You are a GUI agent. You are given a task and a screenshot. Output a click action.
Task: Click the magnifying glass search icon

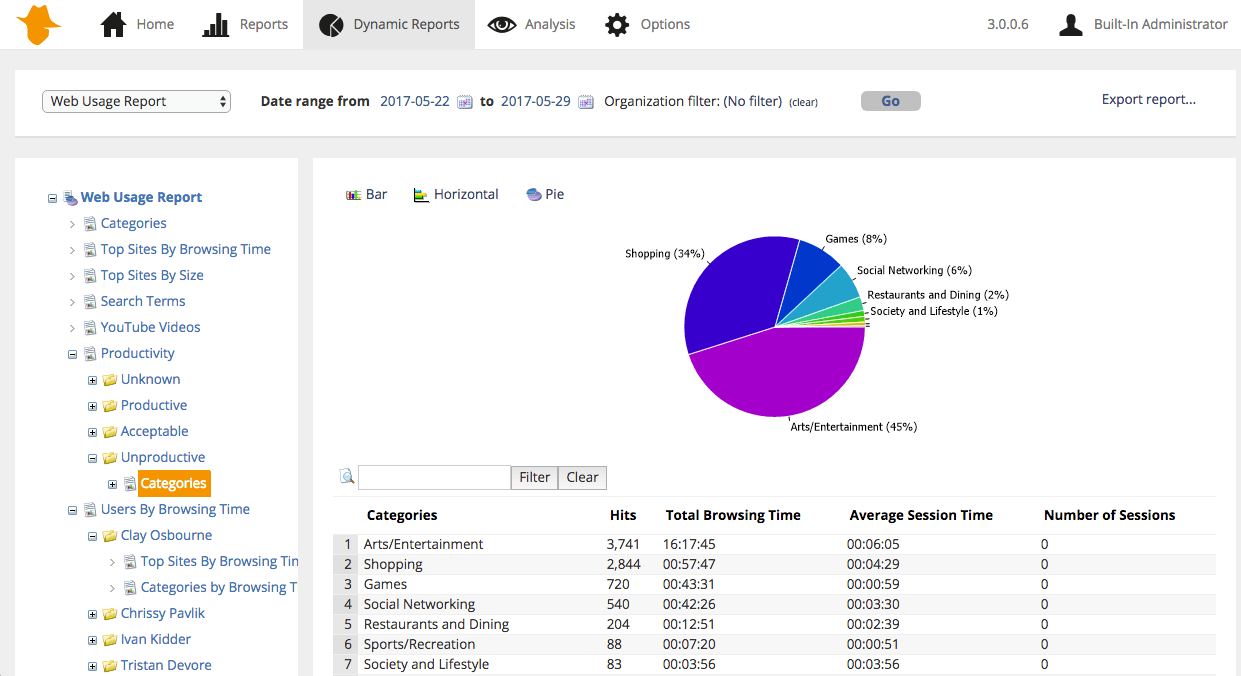coord(346,477)
